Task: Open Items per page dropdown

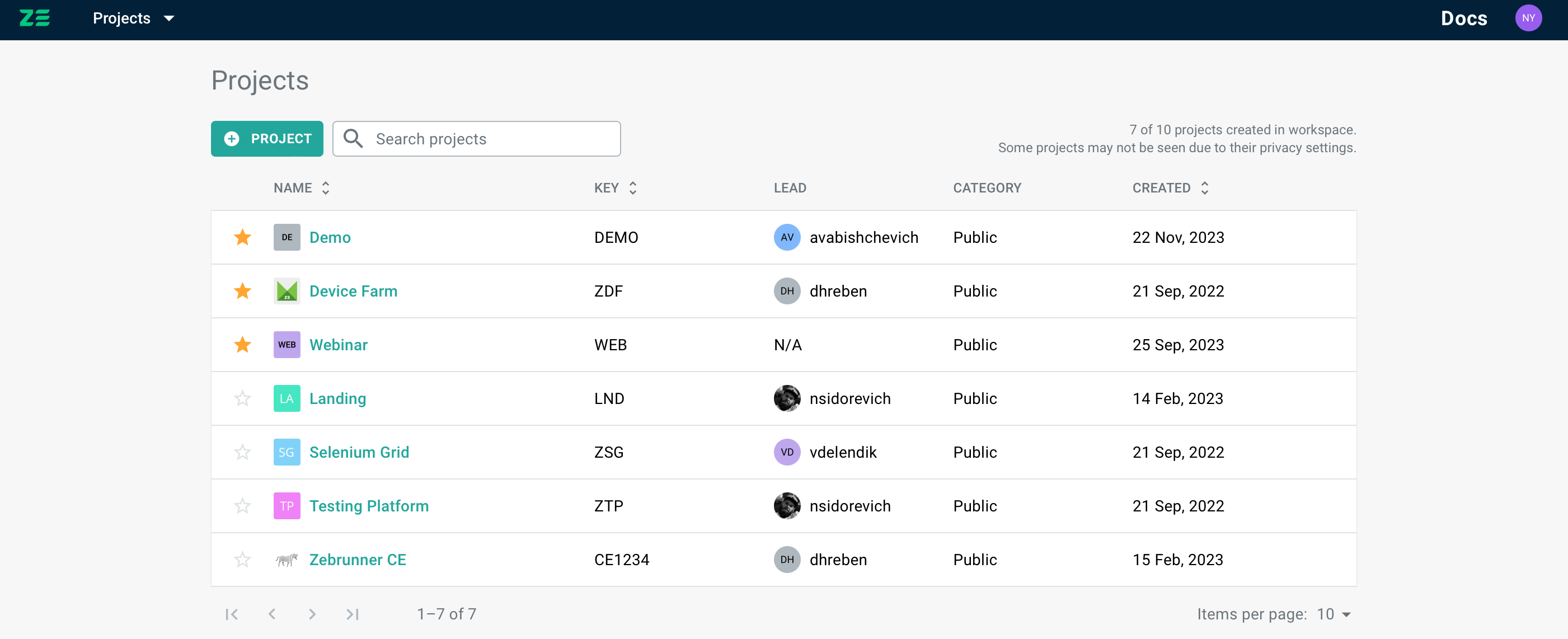Action: (x=1334, y=614)
